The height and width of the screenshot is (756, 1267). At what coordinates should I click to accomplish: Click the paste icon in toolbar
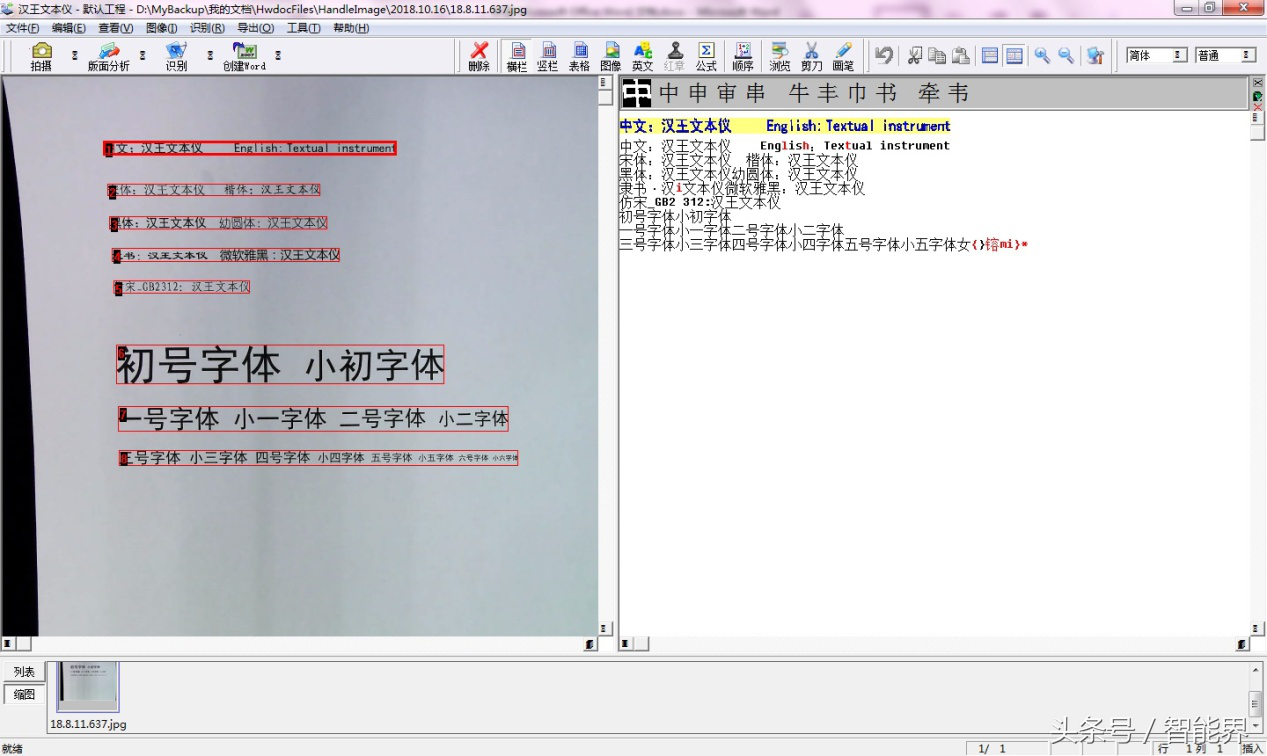[961, 55]
